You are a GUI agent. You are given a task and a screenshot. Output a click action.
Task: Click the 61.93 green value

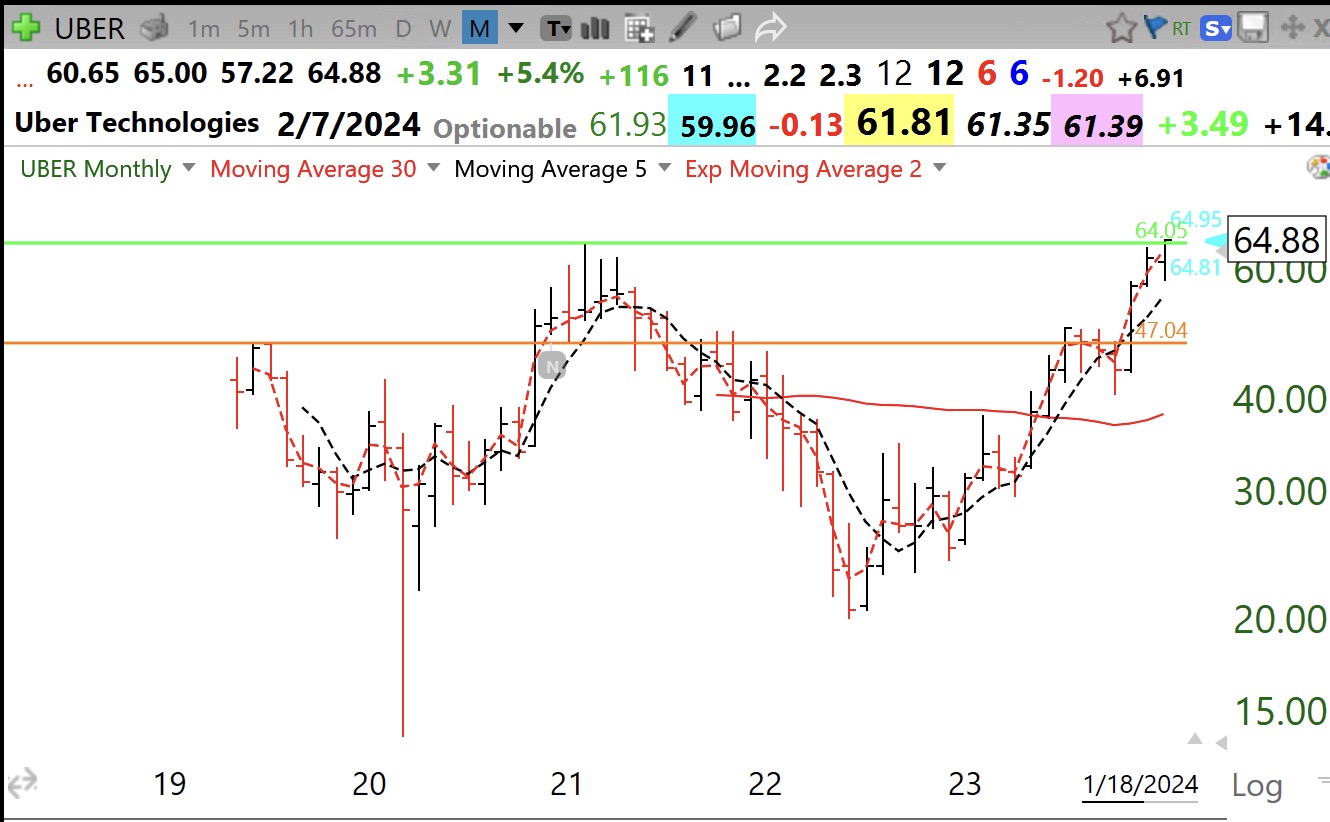tap(628, 125)
